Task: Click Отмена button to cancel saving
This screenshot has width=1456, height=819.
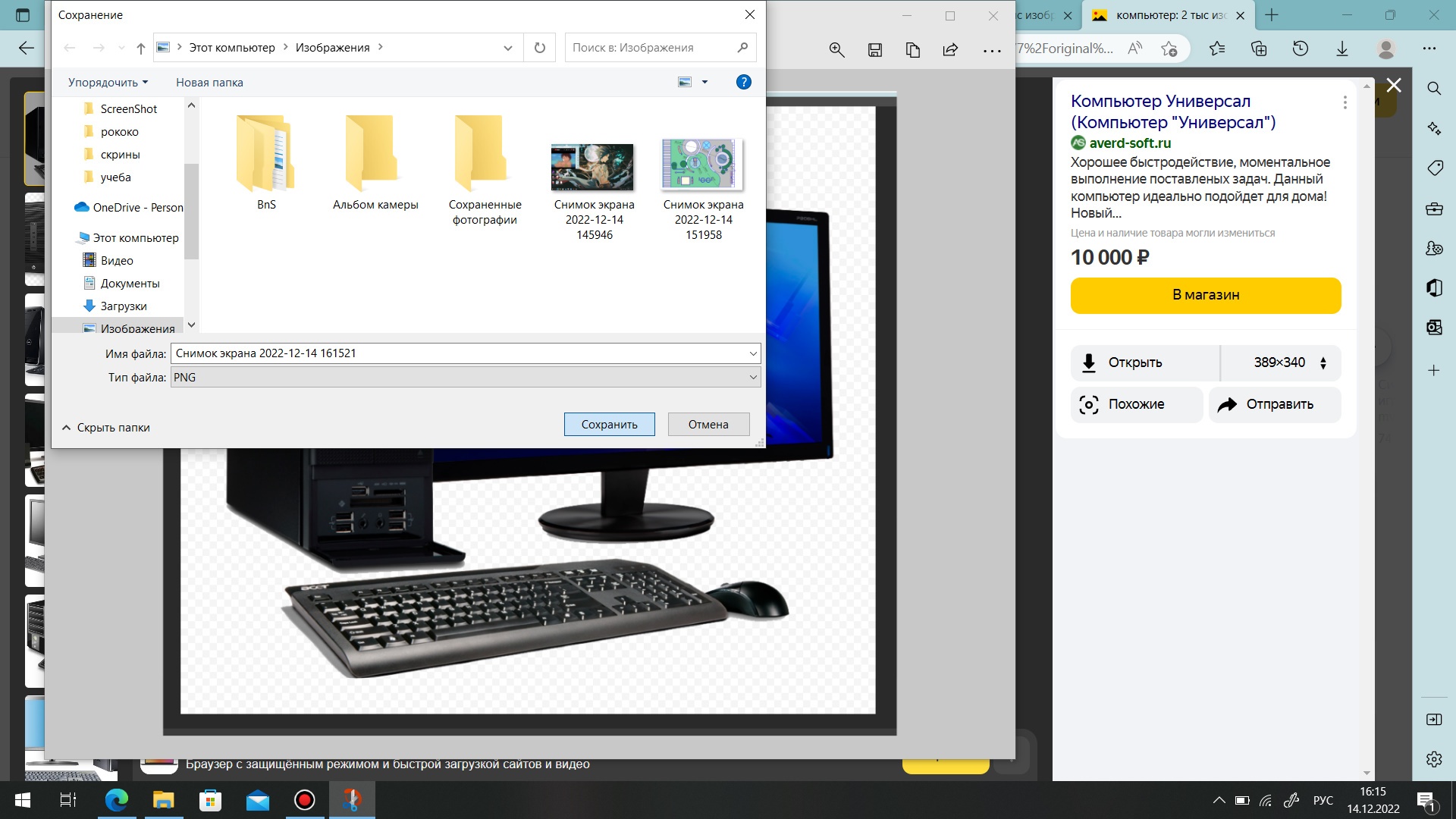Action: [709, 423]
